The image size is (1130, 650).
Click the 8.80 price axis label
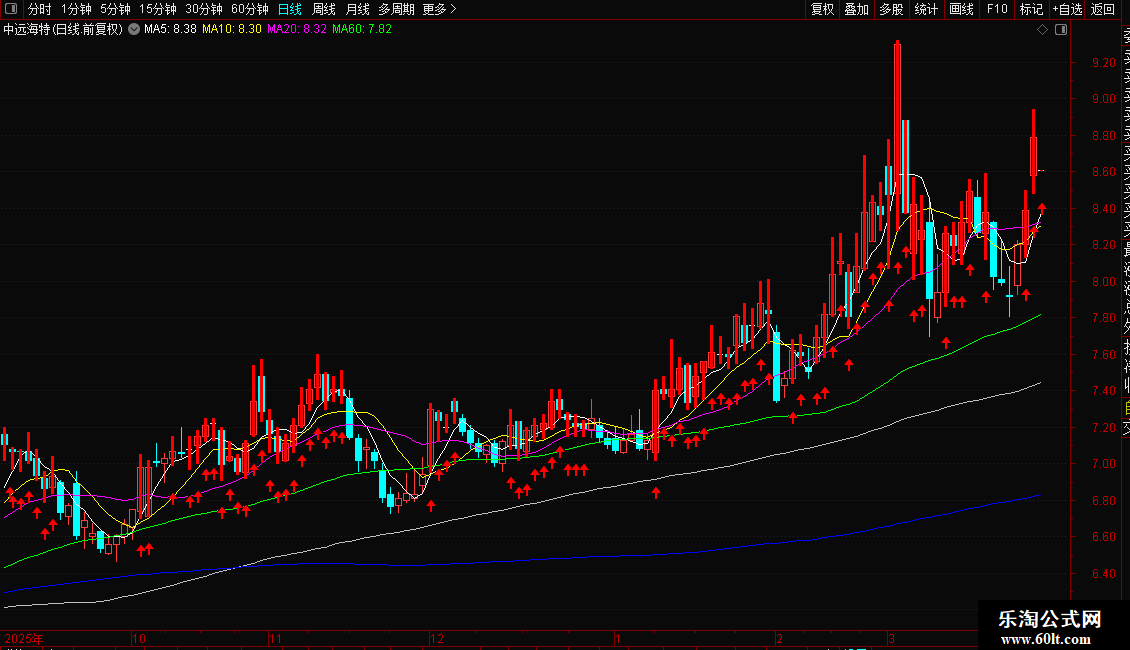tap(1103, 135)
